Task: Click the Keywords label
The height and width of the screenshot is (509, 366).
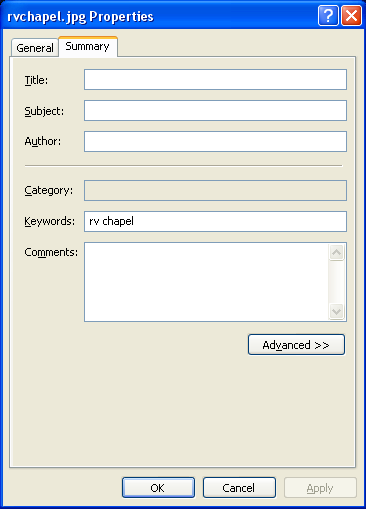Action: coord(50,221)
